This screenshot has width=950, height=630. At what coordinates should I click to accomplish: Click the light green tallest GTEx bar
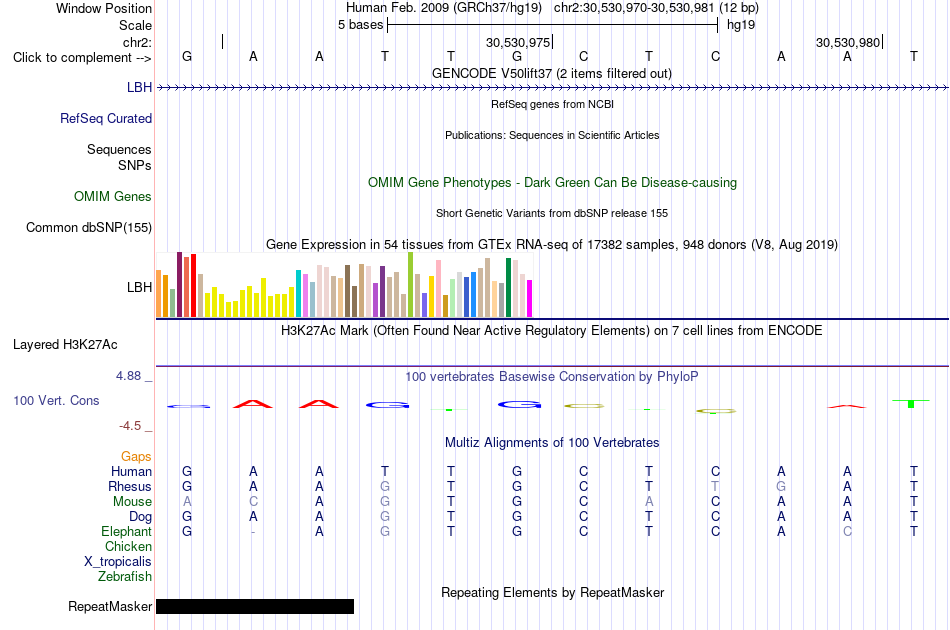[x=411, y=285]
